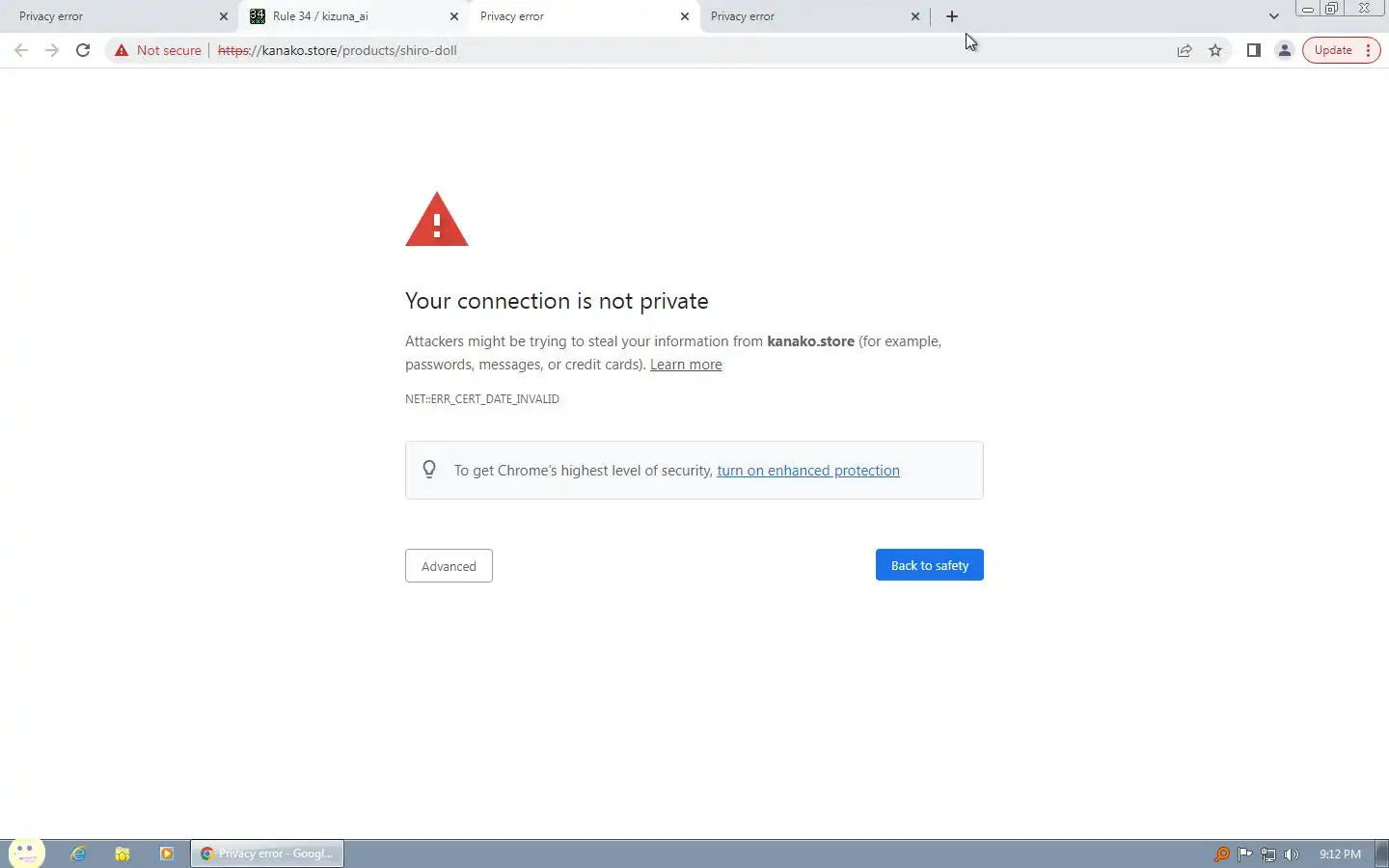This screenshot has width=1389, height=868.
Task: Click the Not secure warning indicator
Action: tap(158, 50)
